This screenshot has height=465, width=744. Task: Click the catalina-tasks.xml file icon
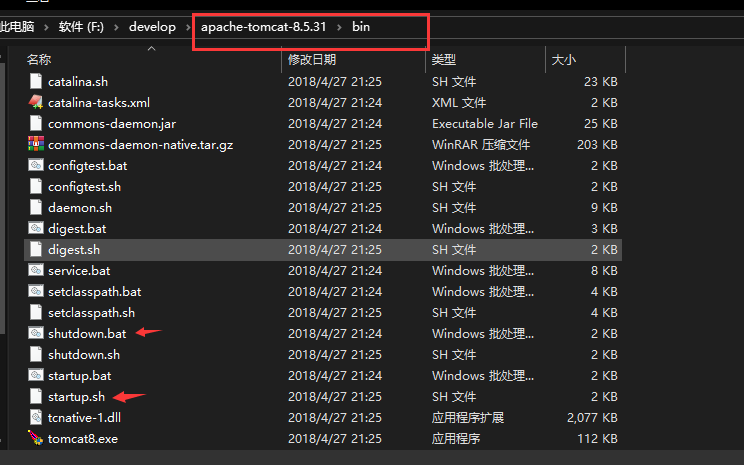tap(36, 102)
